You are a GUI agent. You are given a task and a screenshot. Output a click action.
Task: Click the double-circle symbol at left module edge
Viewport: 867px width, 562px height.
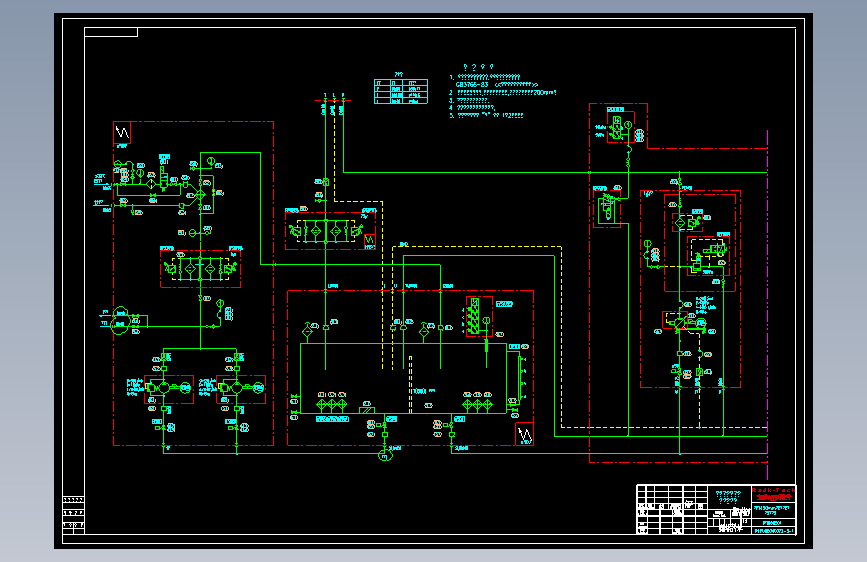click(x=121, y=320)
